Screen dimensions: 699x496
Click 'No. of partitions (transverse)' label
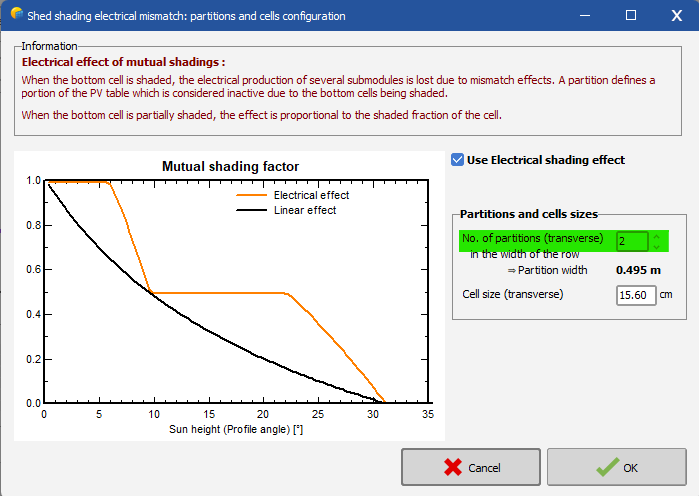tap(533, 238)
